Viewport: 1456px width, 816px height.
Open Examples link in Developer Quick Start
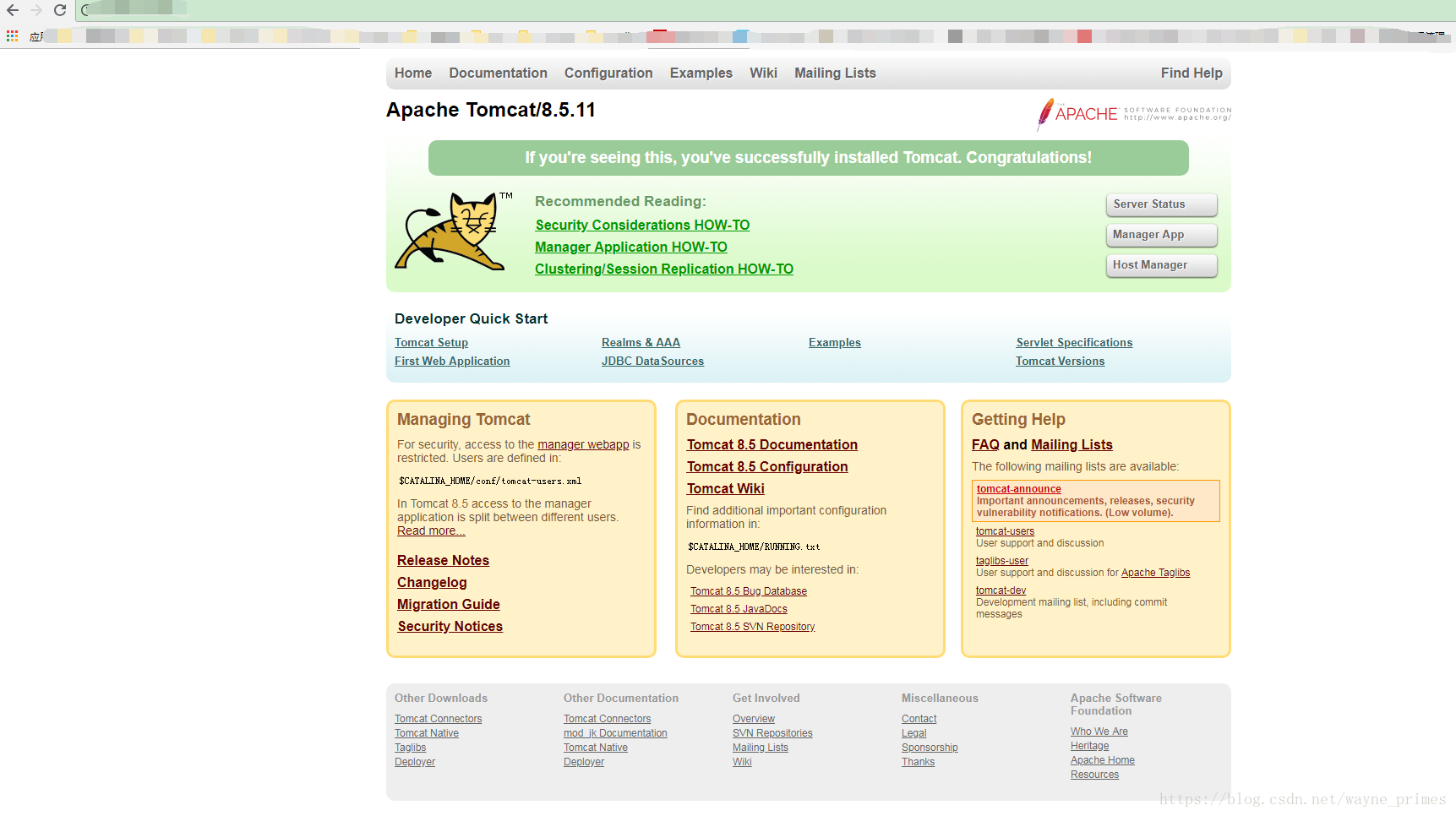click(x=835, y=343)
